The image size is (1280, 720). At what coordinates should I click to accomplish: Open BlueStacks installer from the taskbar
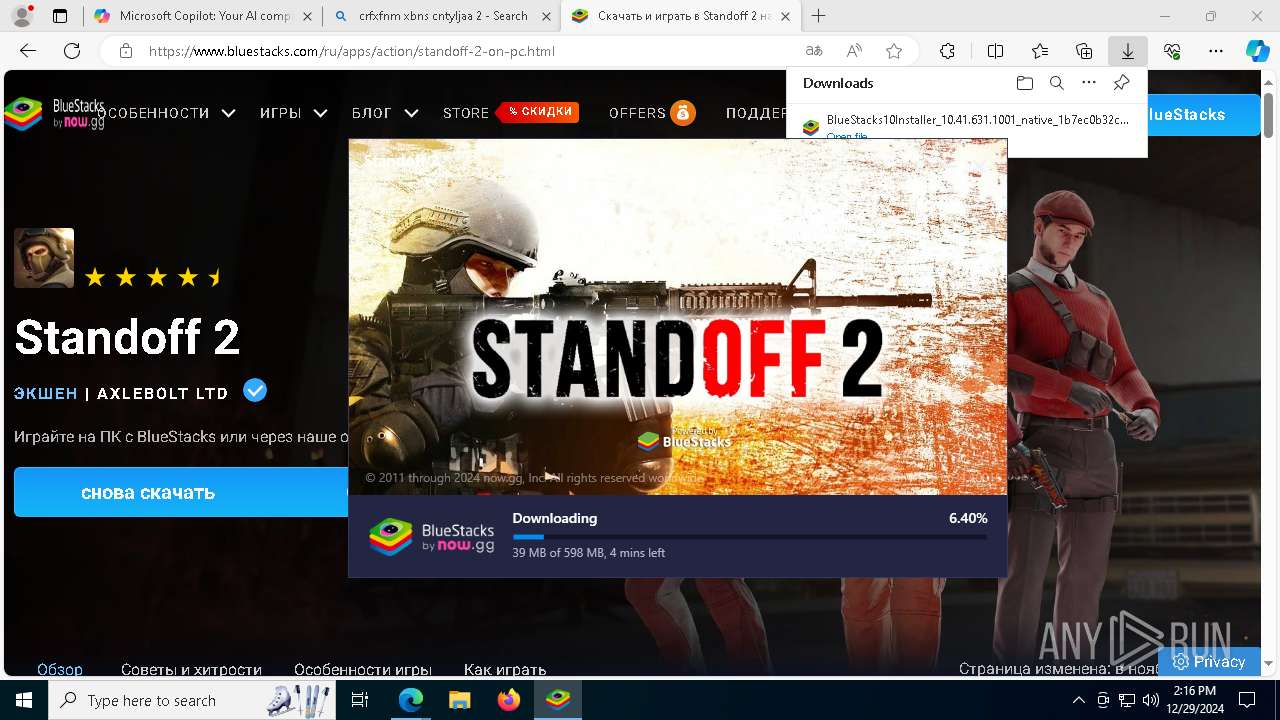[558, 700]
